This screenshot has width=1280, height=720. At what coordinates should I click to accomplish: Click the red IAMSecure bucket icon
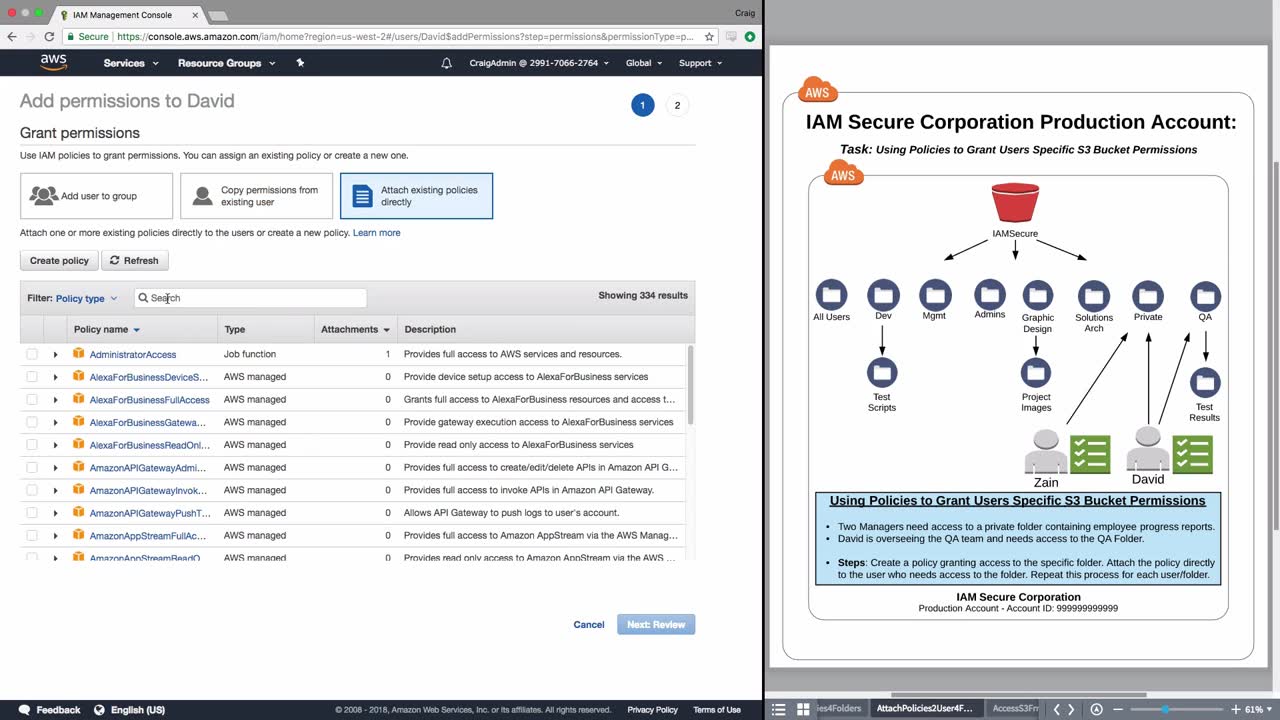(x=1015, y=203)
